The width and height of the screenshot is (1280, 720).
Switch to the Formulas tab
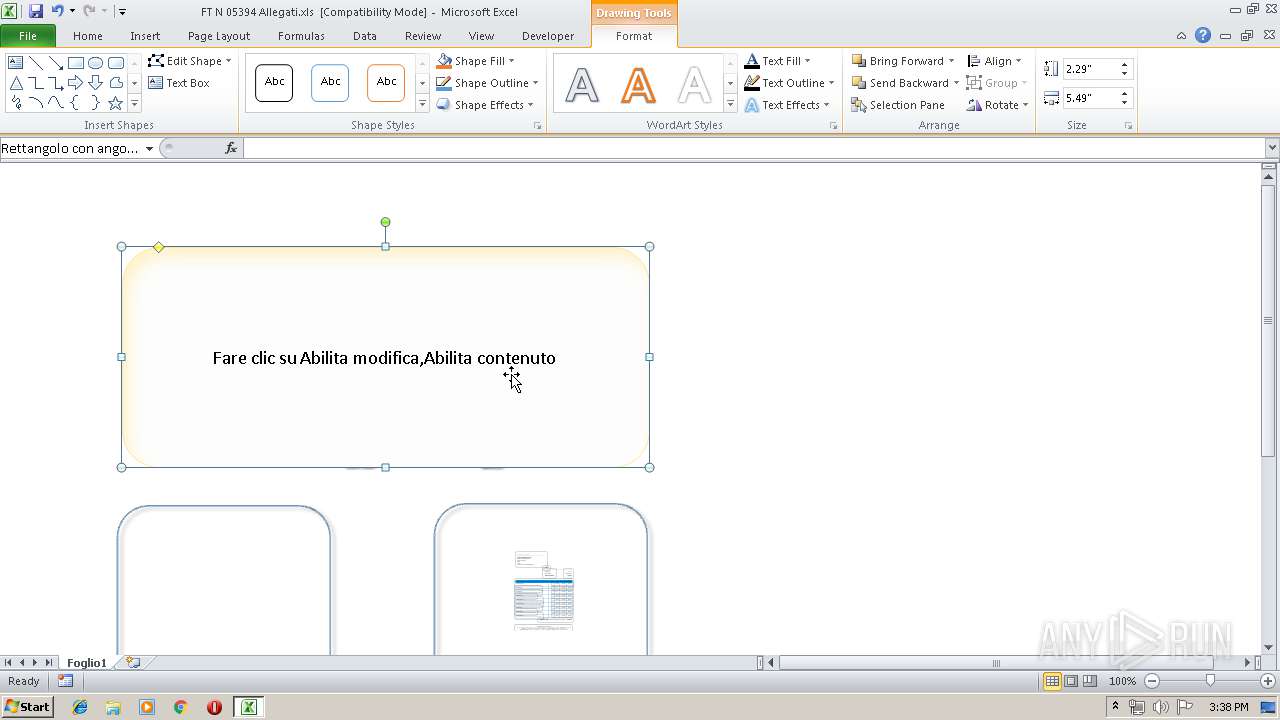click(301, 36)
